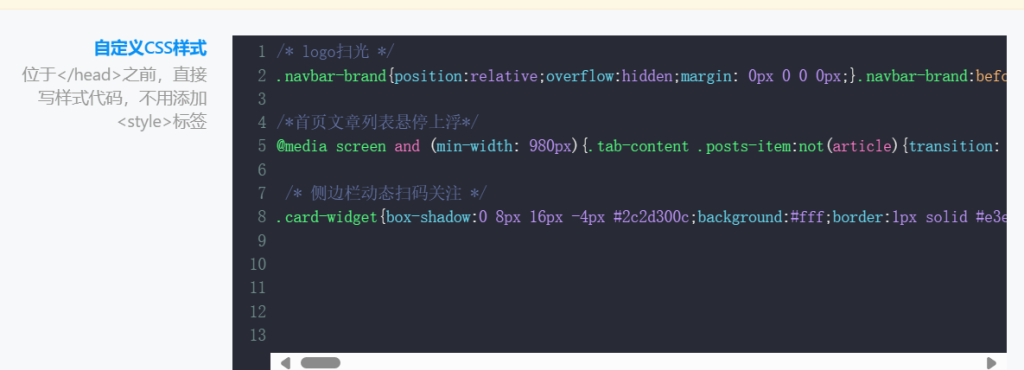Click line number 6 in the gutter
Image resolution: width=1024 pixels, height=370 pixels.
coord(262,170)
